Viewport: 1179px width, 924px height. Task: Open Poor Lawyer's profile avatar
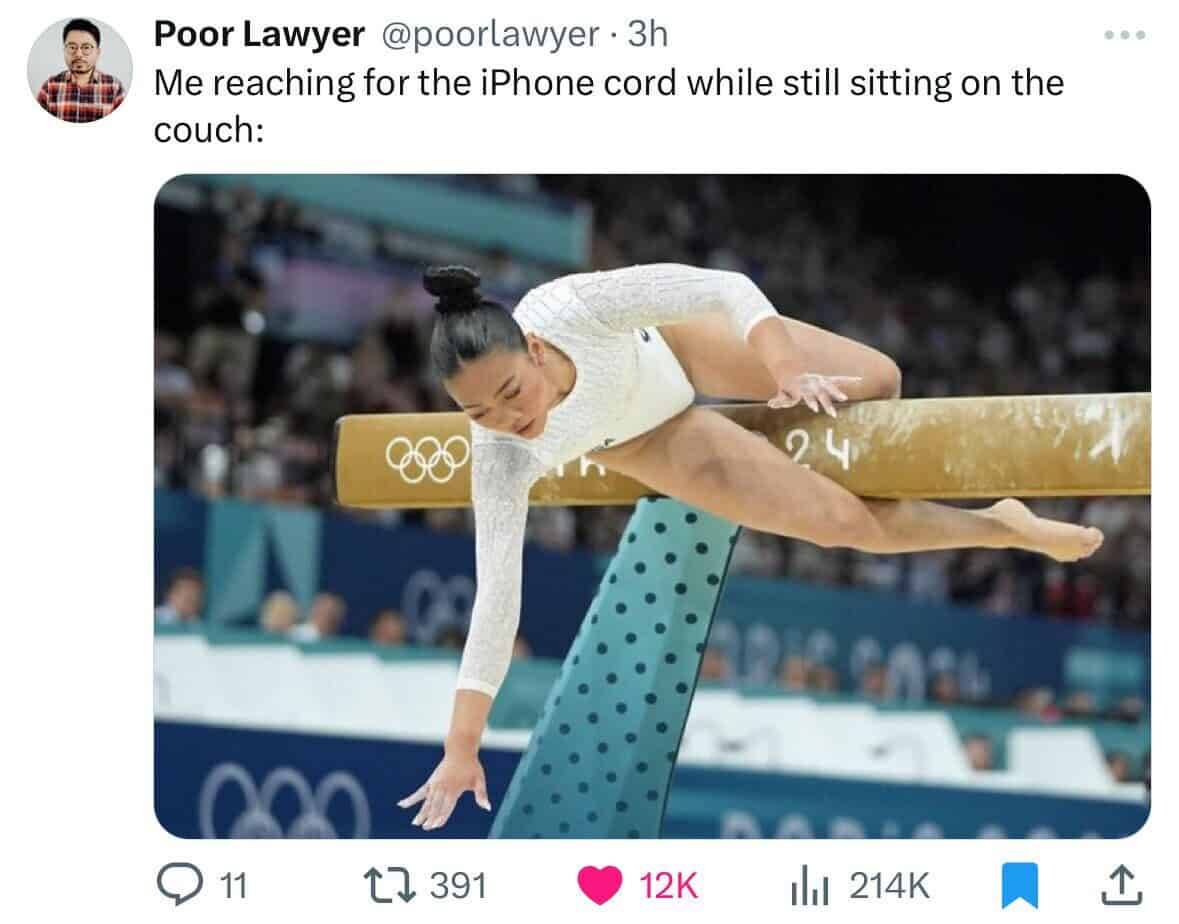(x=80, y=70)
